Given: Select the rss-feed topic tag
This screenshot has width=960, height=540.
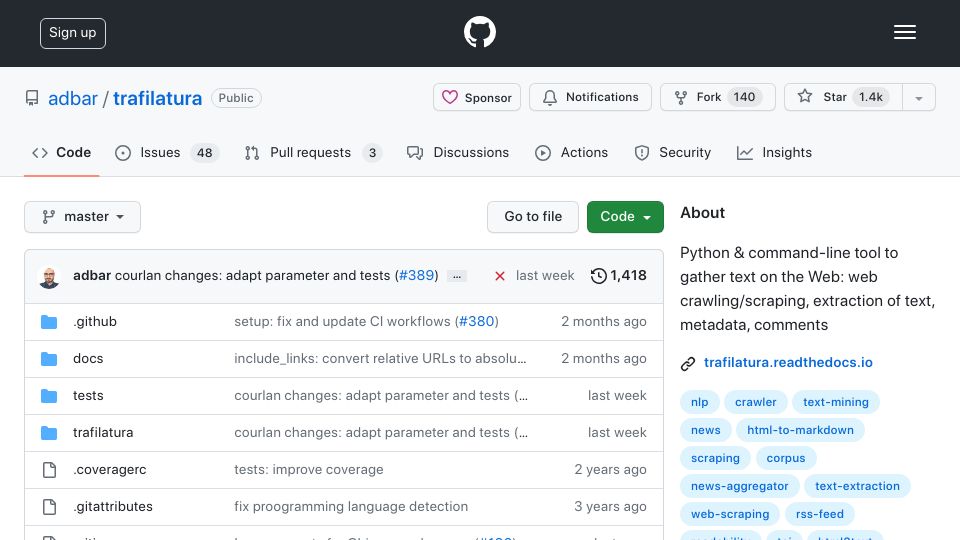Looking at the screenshot, I should [820, 515].
